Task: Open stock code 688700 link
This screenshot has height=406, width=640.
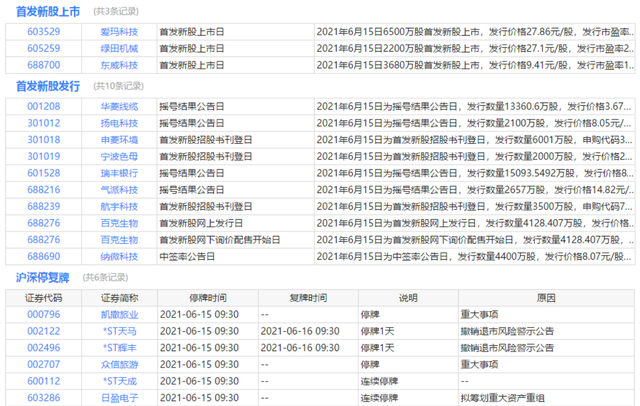Action: (44, 65)
